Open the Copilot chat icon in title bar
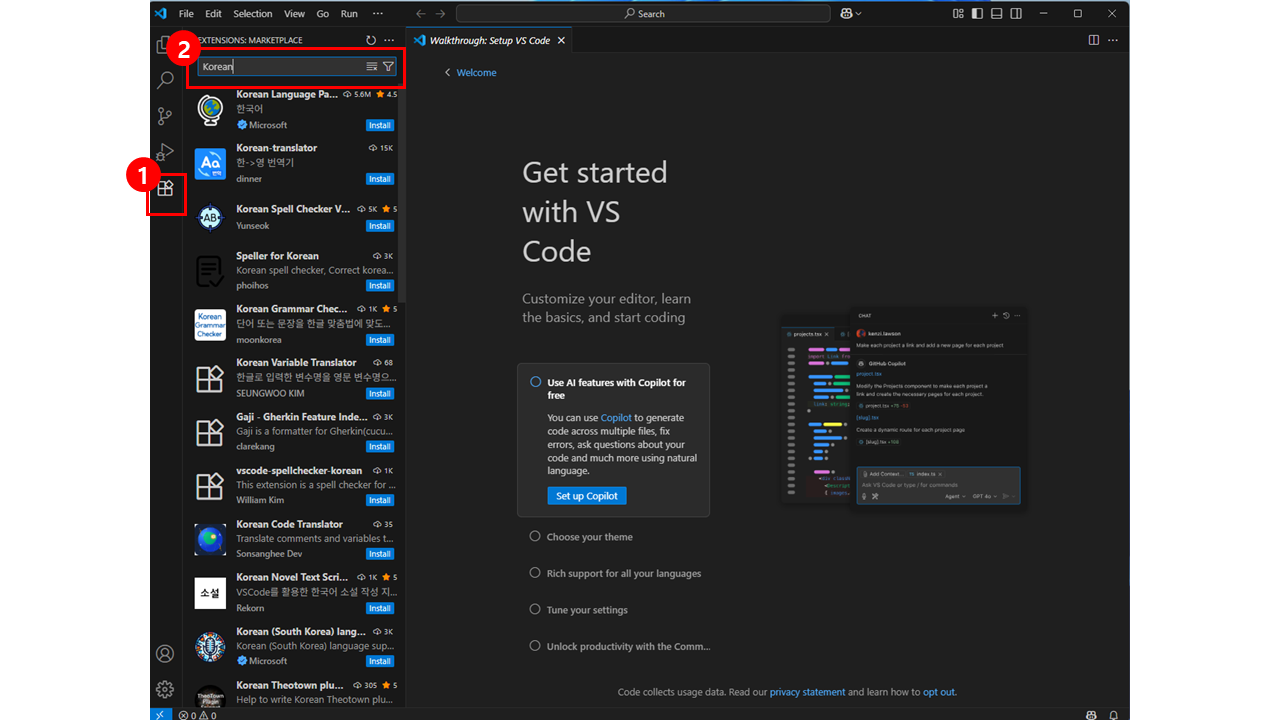The width and height of the screenshot is (1280, 720). click(846, 13)
